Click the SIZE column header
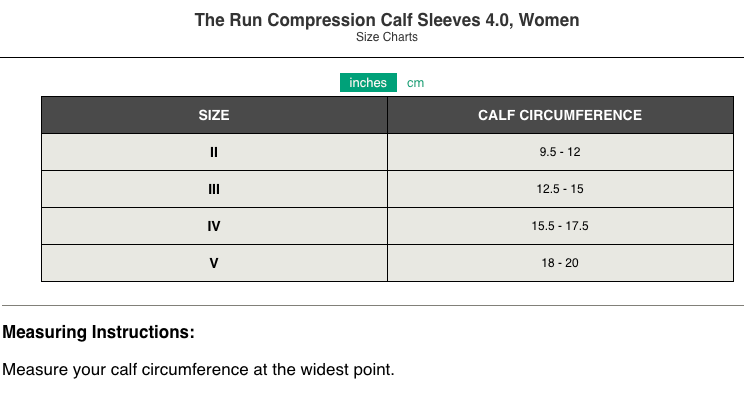 pyautogui.click(x=214, y=115)
